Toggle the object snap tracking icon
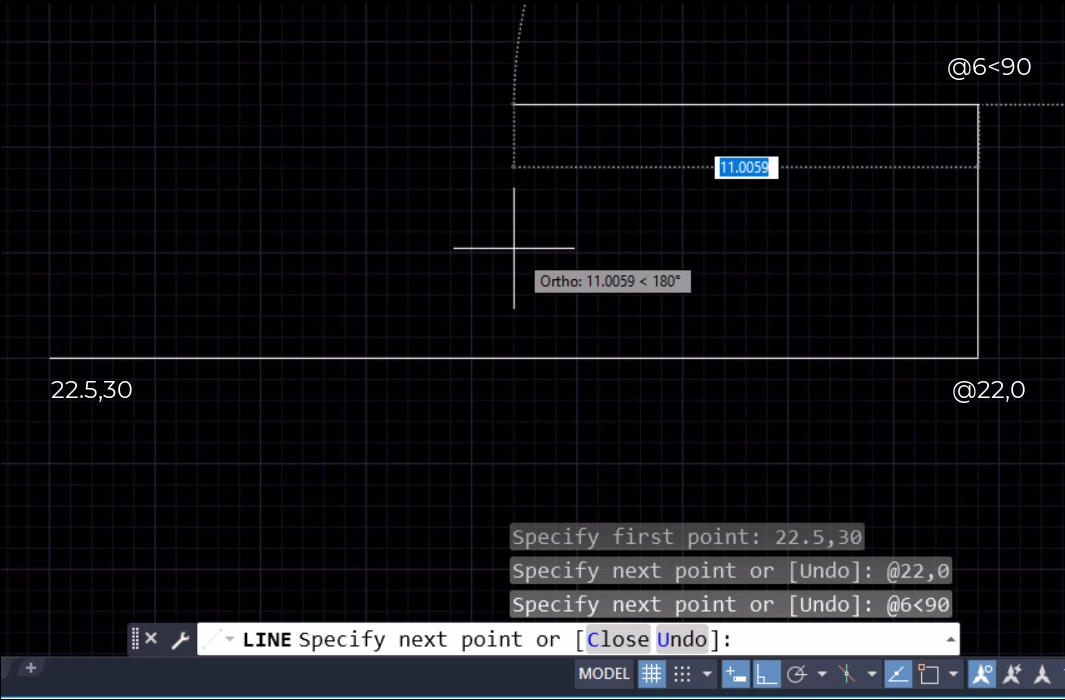 tap(896, 674)
